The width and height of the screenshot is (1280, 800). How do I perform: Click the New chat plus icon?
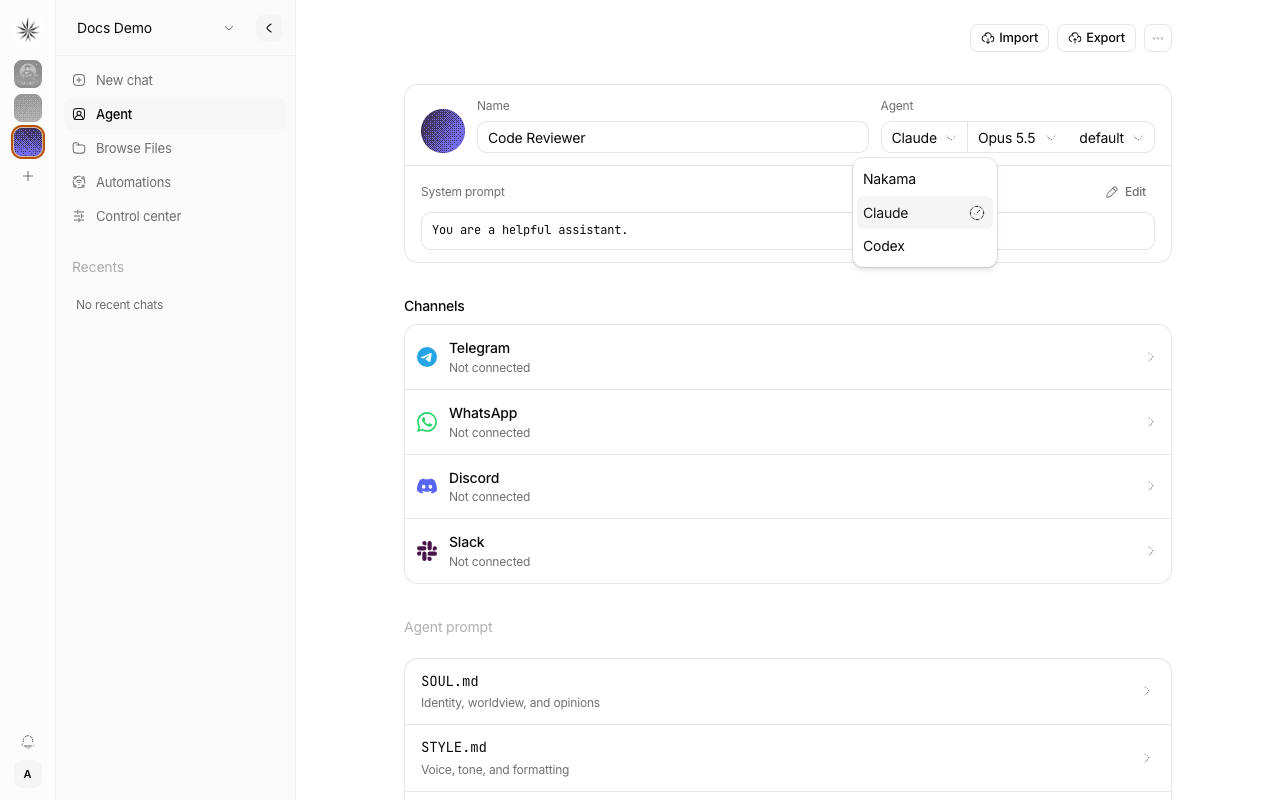[79, 80]
